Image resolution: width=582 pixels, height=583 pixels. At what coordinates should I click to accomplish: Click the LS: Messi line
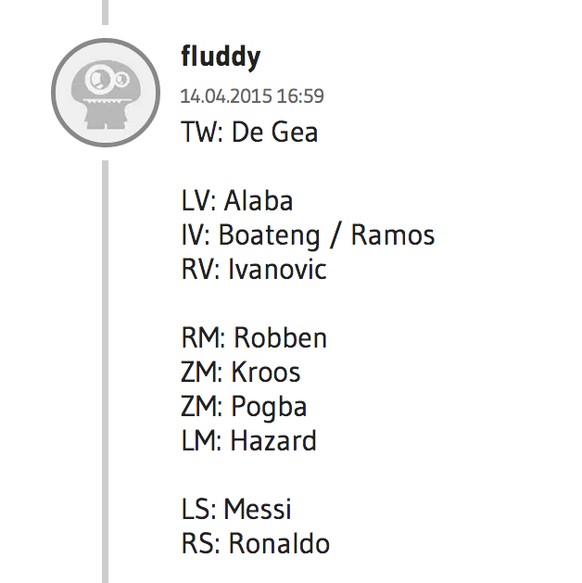[x=236, y=509]
